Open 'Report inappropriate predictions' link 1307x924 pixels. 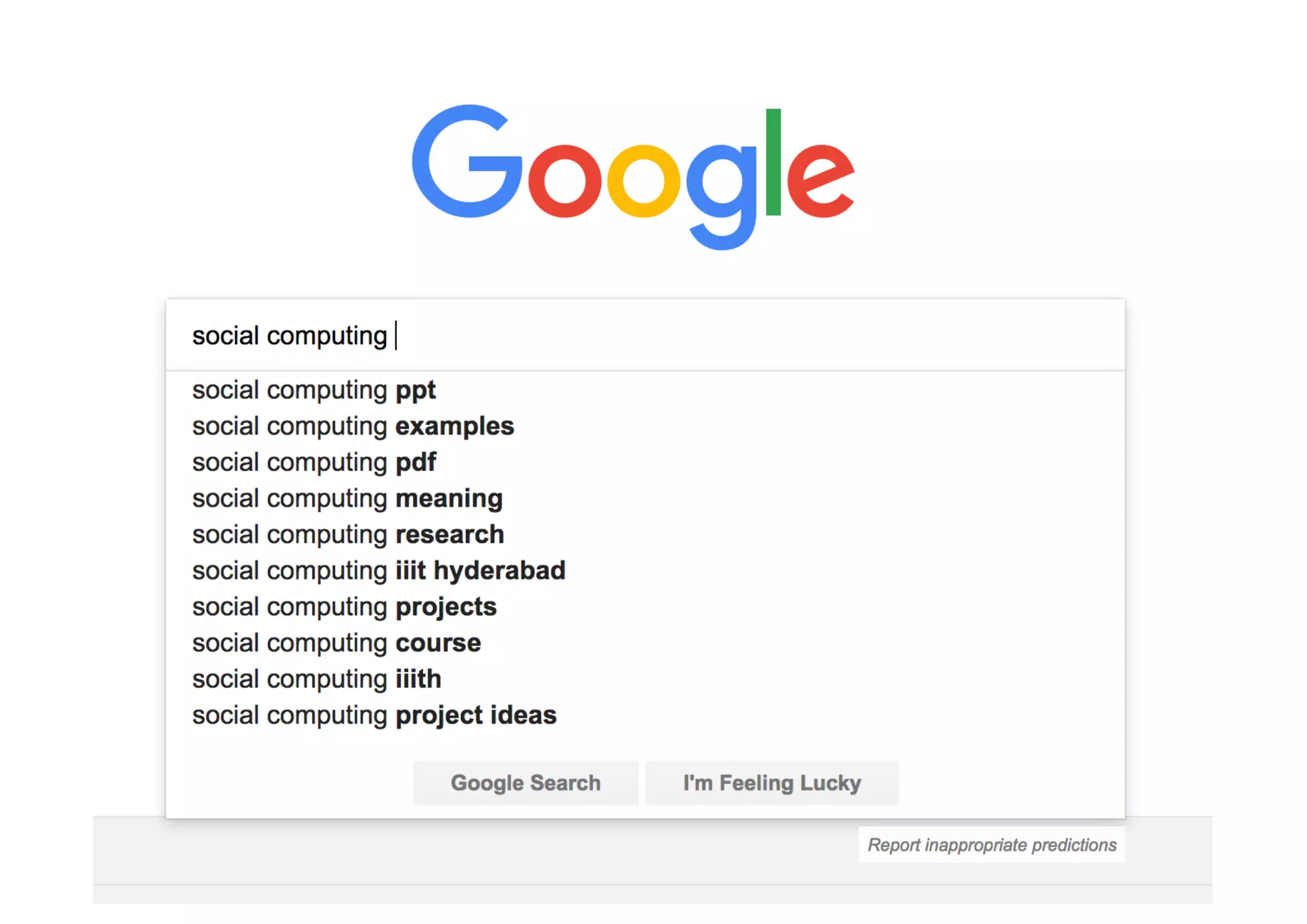[991, 845]
